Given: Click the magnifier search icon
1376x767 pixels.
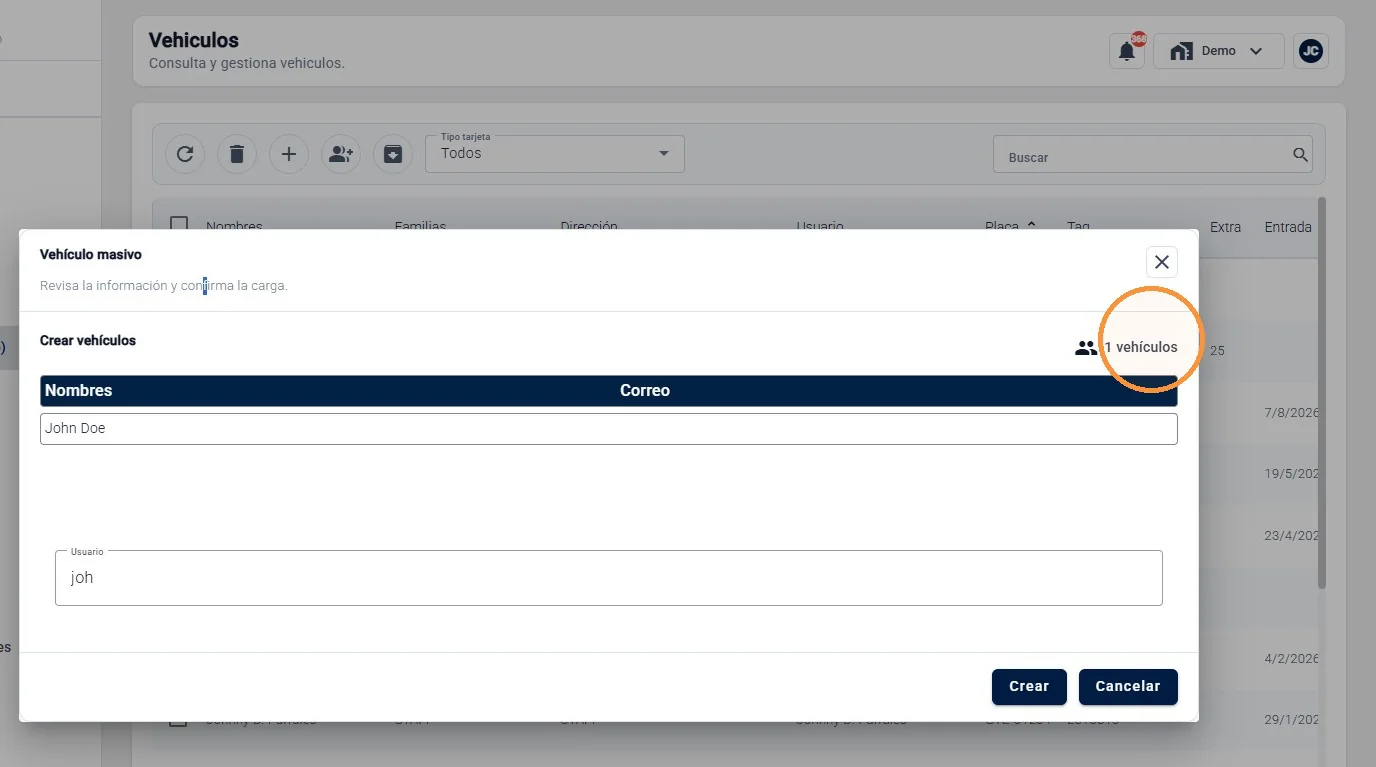Looking at the screenshot, I should point(1300,155).
